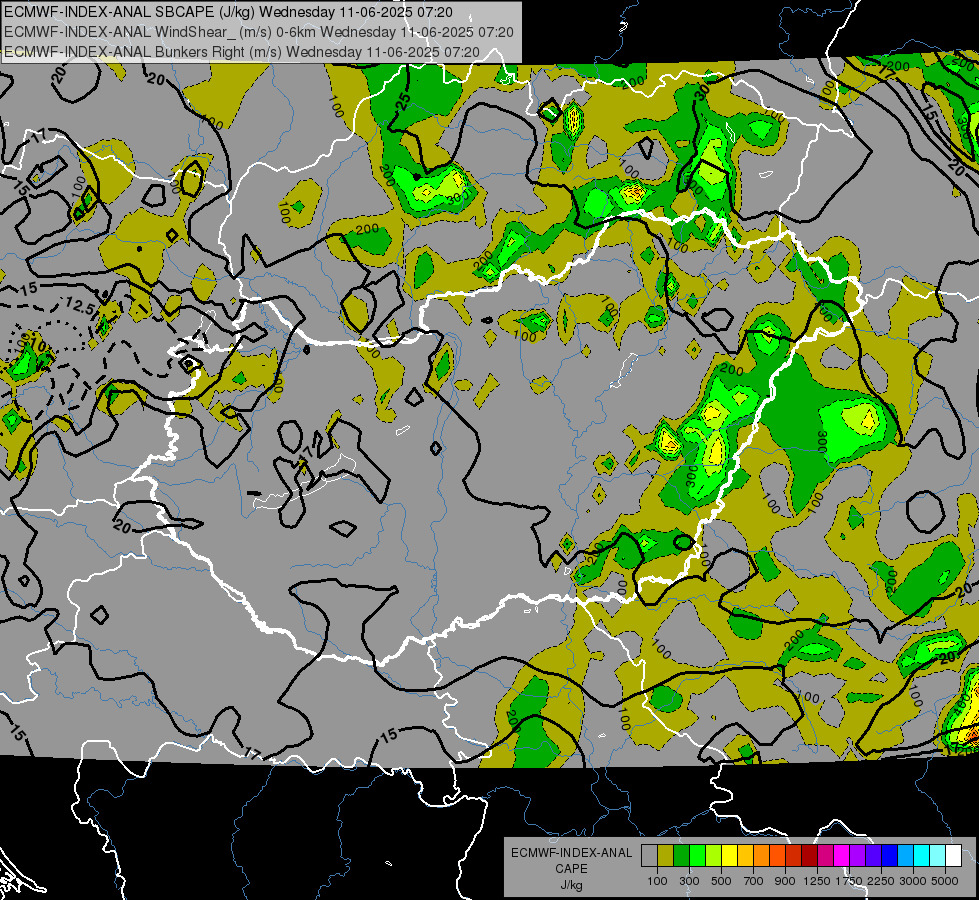Click the J/kg unit label in legend
The height and width of the screenshot is (900, 979).
[571, 885]
